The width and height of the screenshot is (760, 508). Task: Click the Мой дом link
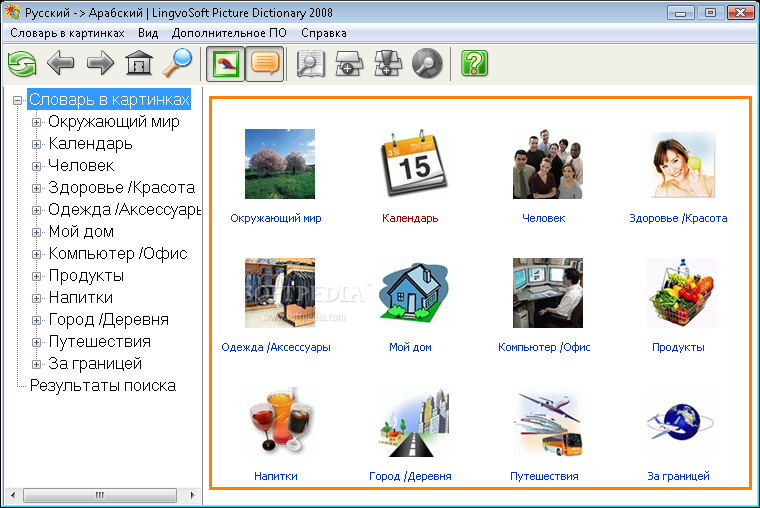click(410, 347)
